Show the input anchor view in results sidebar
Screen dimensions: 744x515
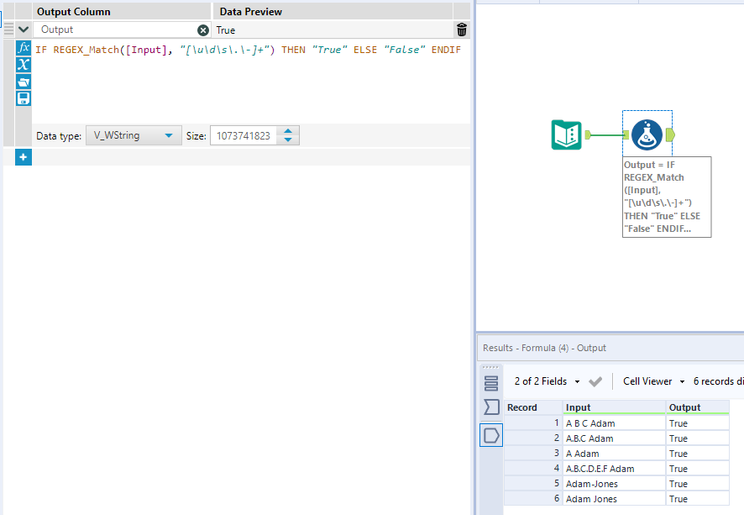click(491, 407)
